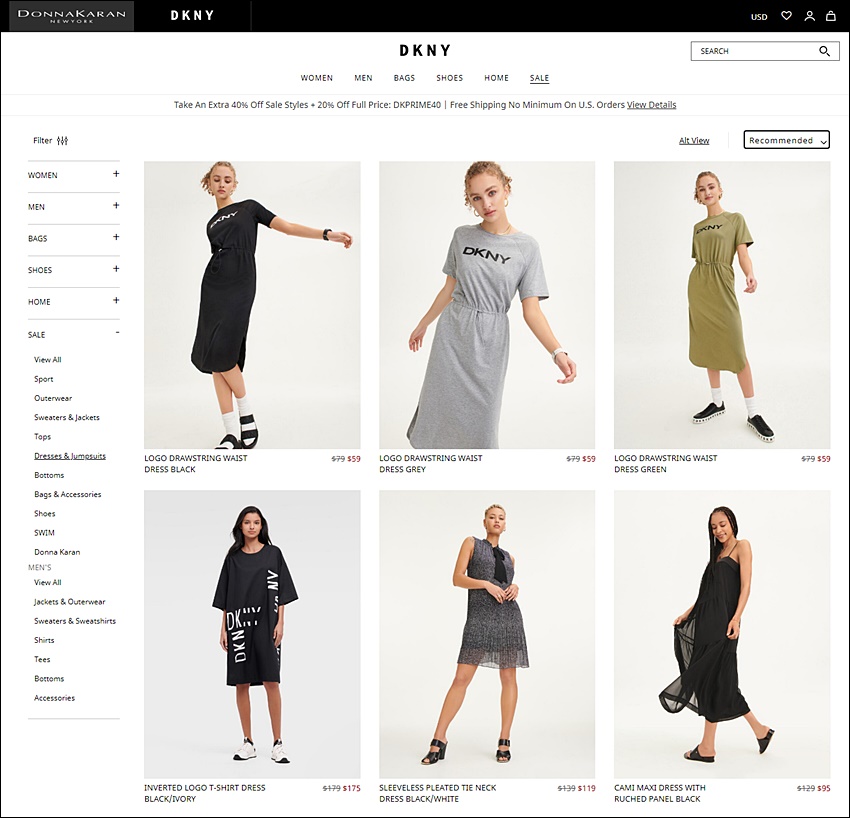The height and width of the screenshot is (818, 850).
Task: Select men's Tees category
Action: pyautogui.click(x=42, y=659)
